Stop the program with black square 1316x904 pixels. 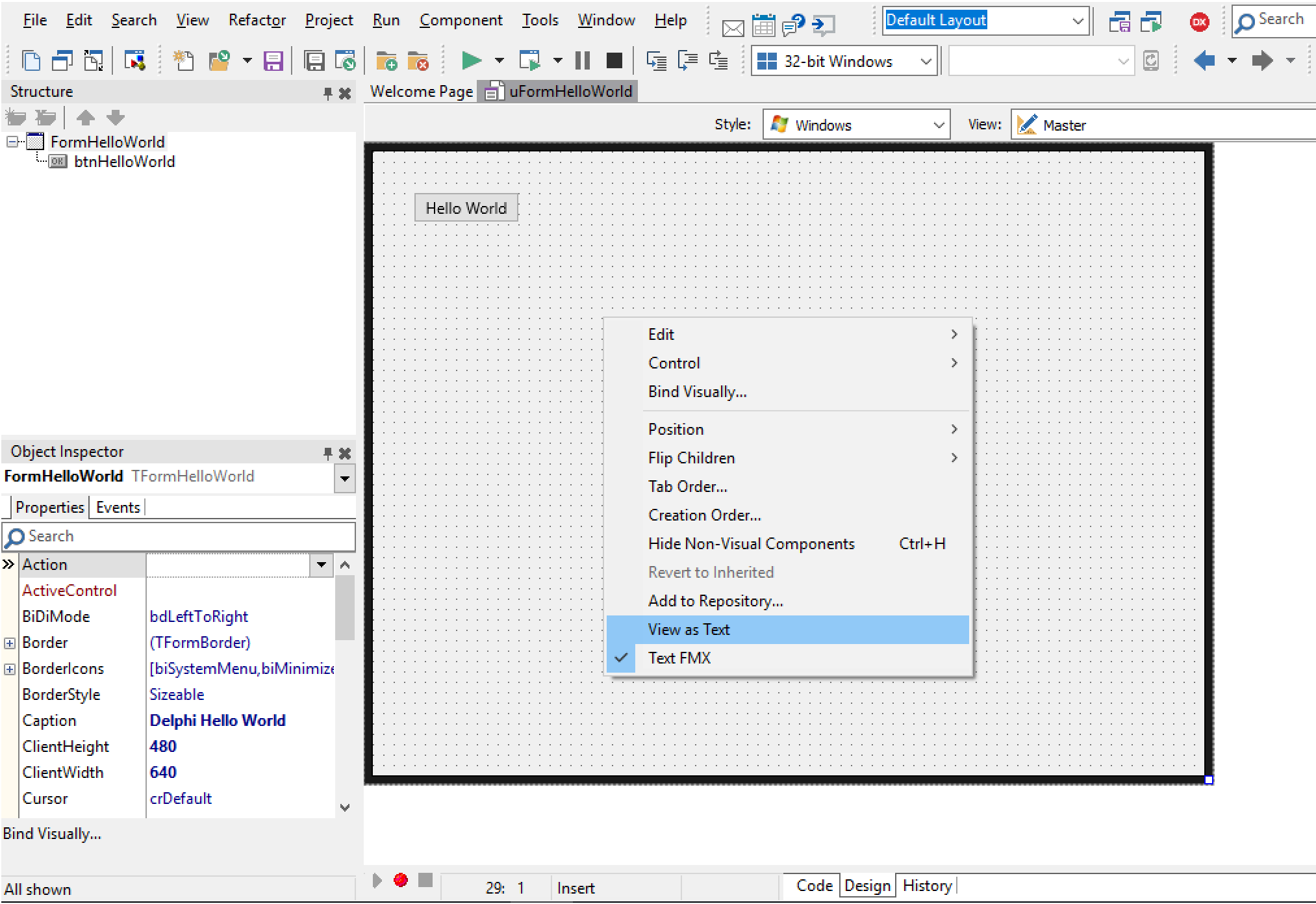(x=614, y=61)
